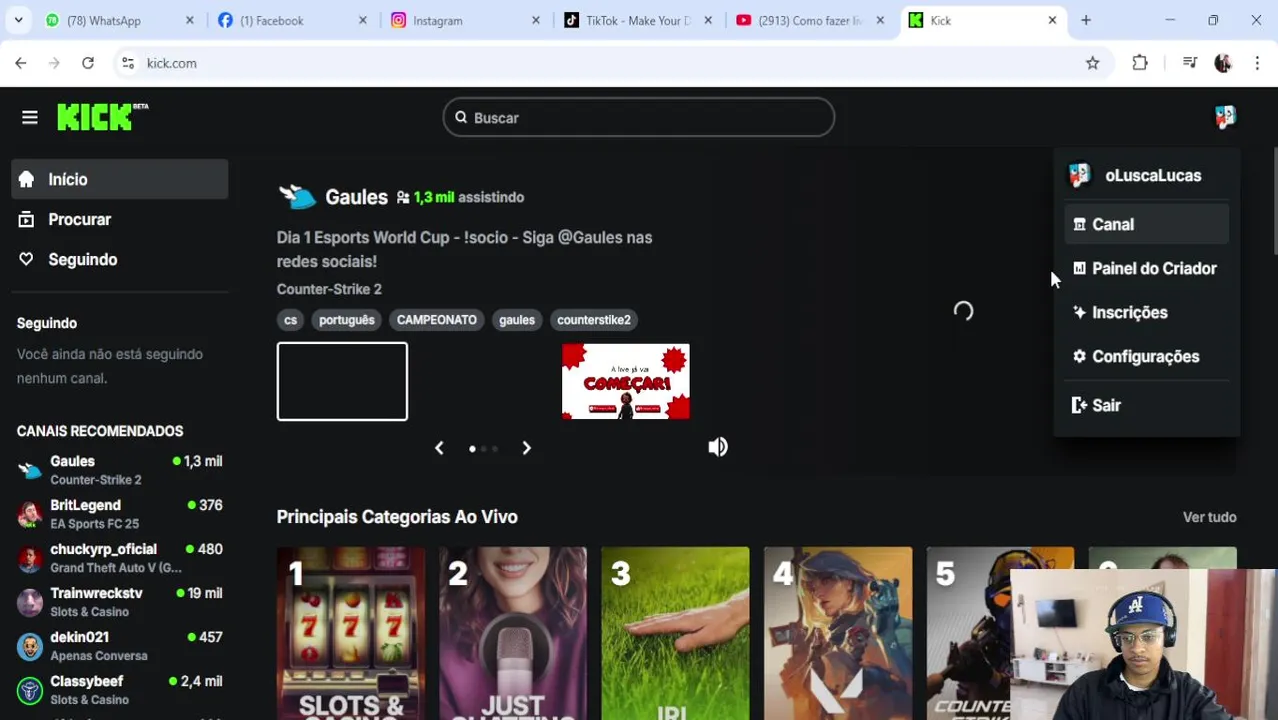Open Chrome three-dot menu
The width and height of the screenshot is (1278, 720).
click(x=1257, y=63)
